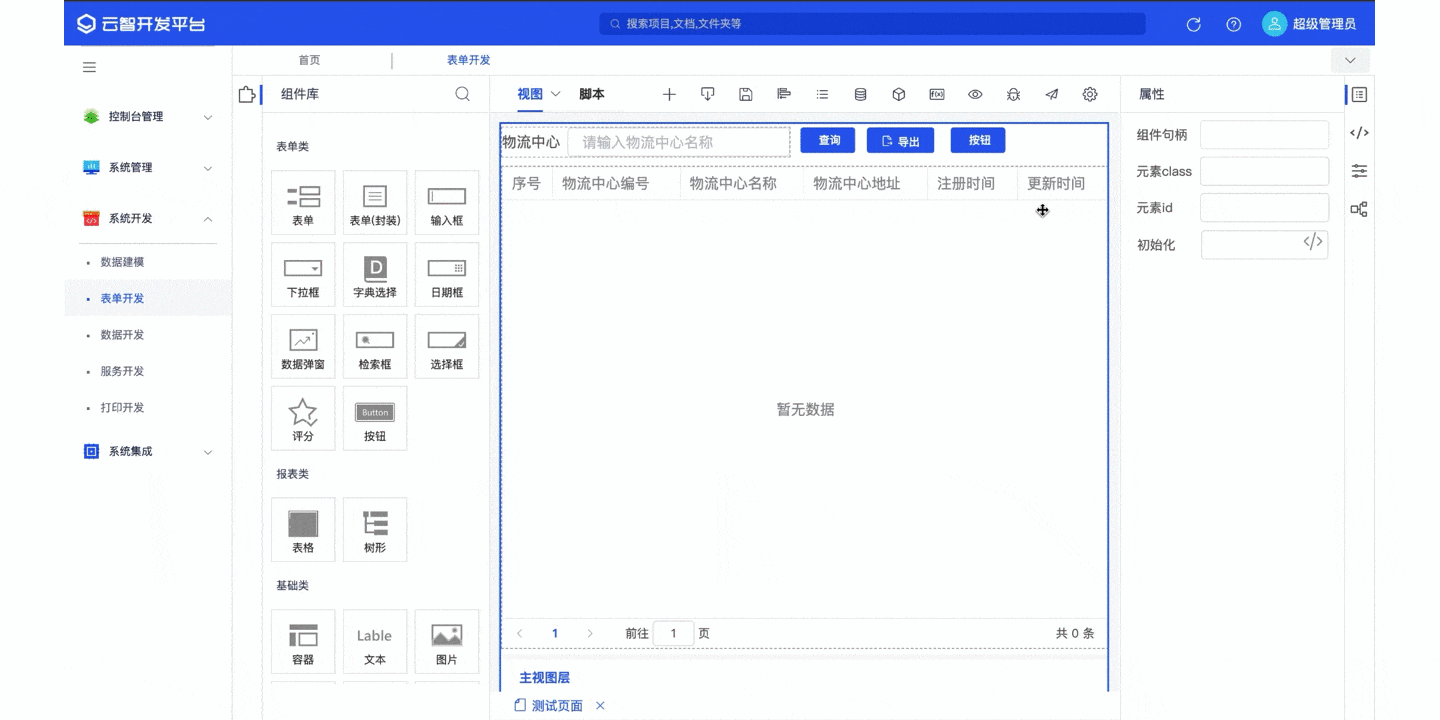Switch to the 首页 tab
The height and width of the screenshot is (720, 1440).
(309, 60)
